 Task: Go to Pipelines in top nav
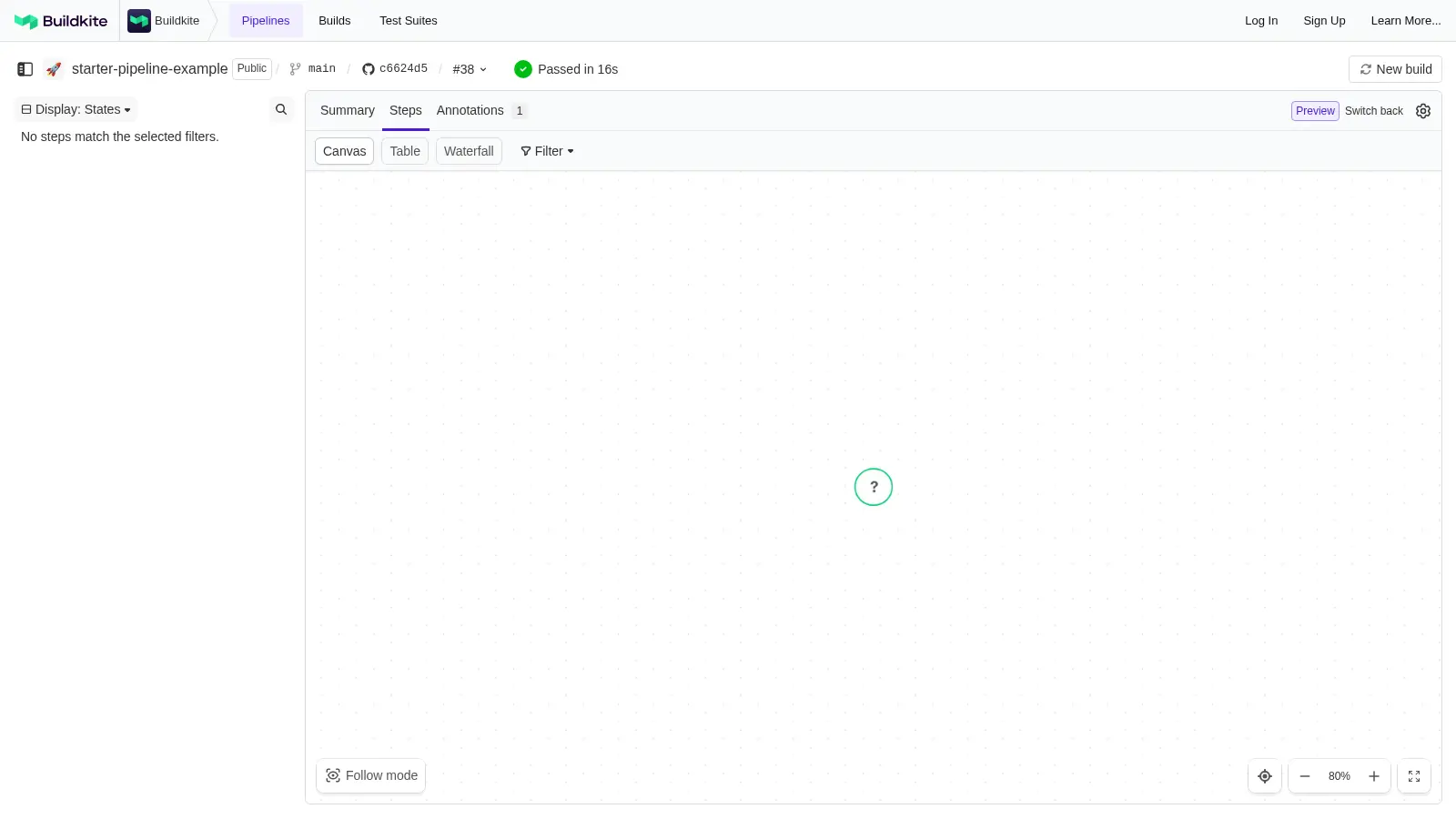coord(266,21)
